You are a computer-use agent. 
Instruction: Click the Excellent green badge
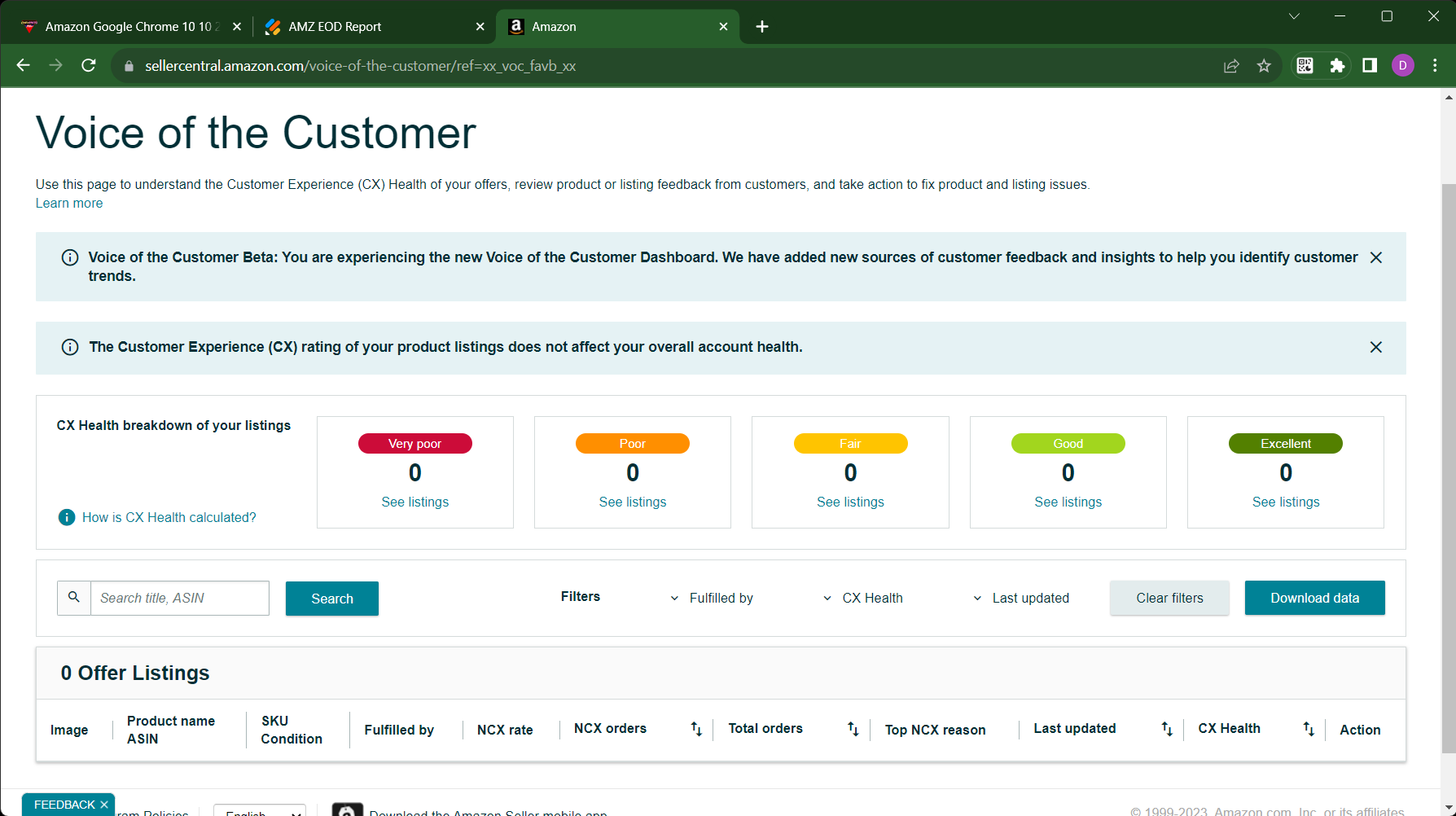pos(1286,444)
